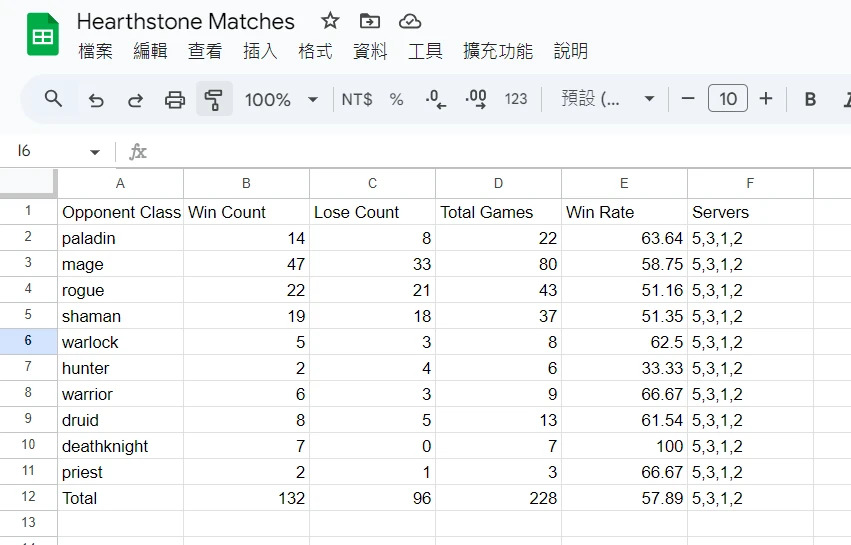Click the select-all corner box

29,183
